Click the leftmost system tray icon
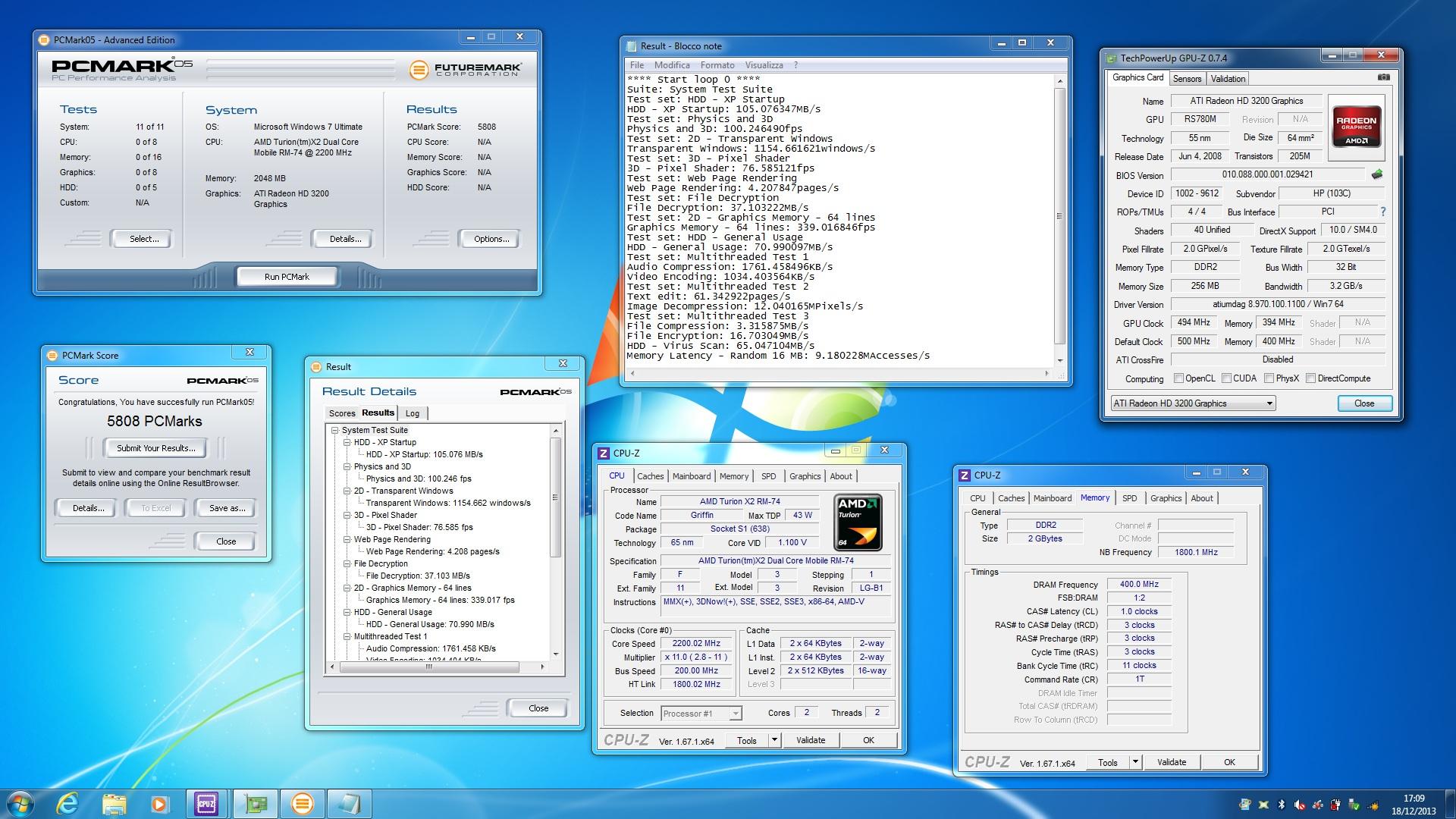 coord(1245,805)
